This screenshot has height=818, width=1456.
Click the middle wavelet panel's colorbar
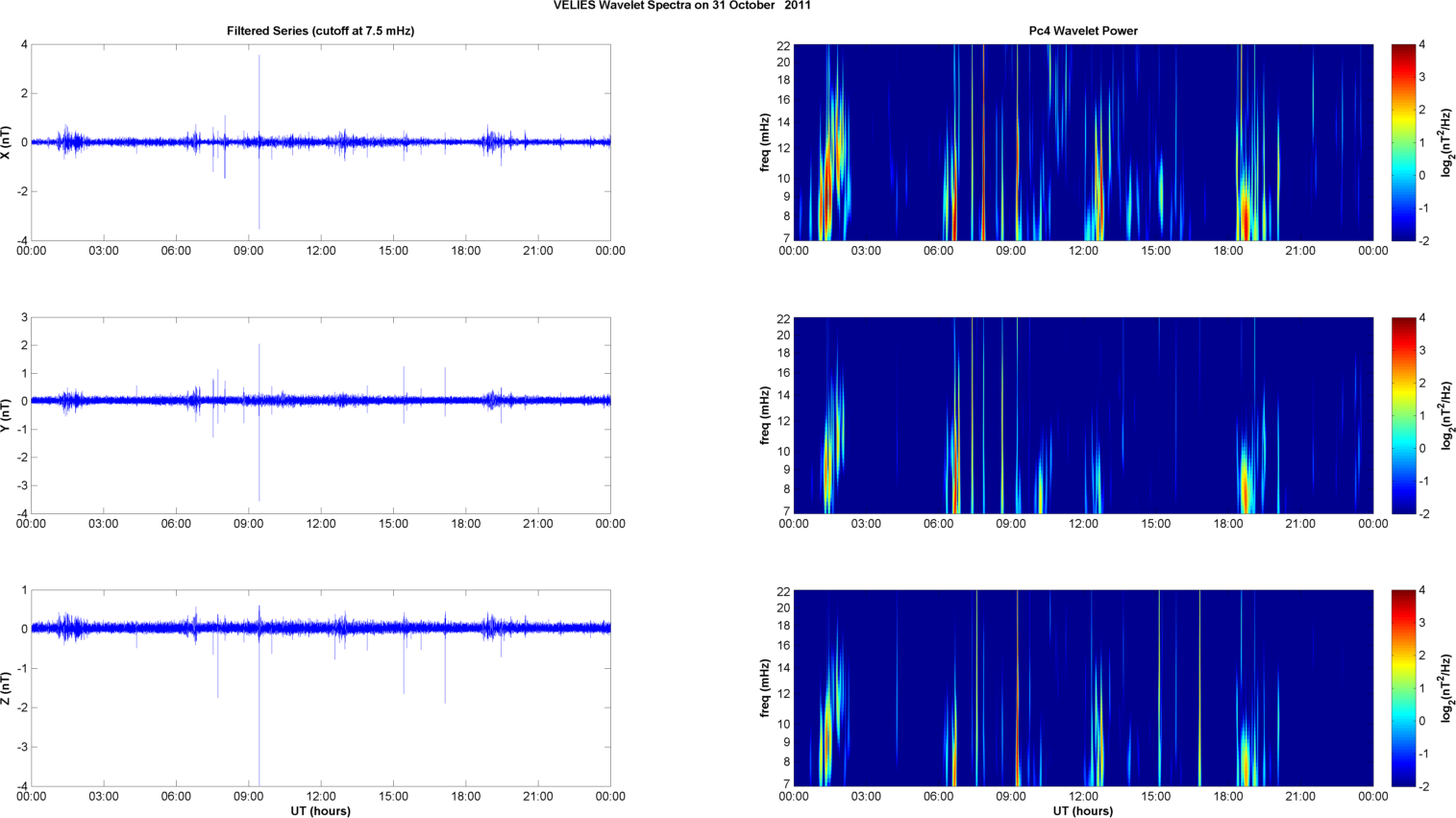(1403, 415)
